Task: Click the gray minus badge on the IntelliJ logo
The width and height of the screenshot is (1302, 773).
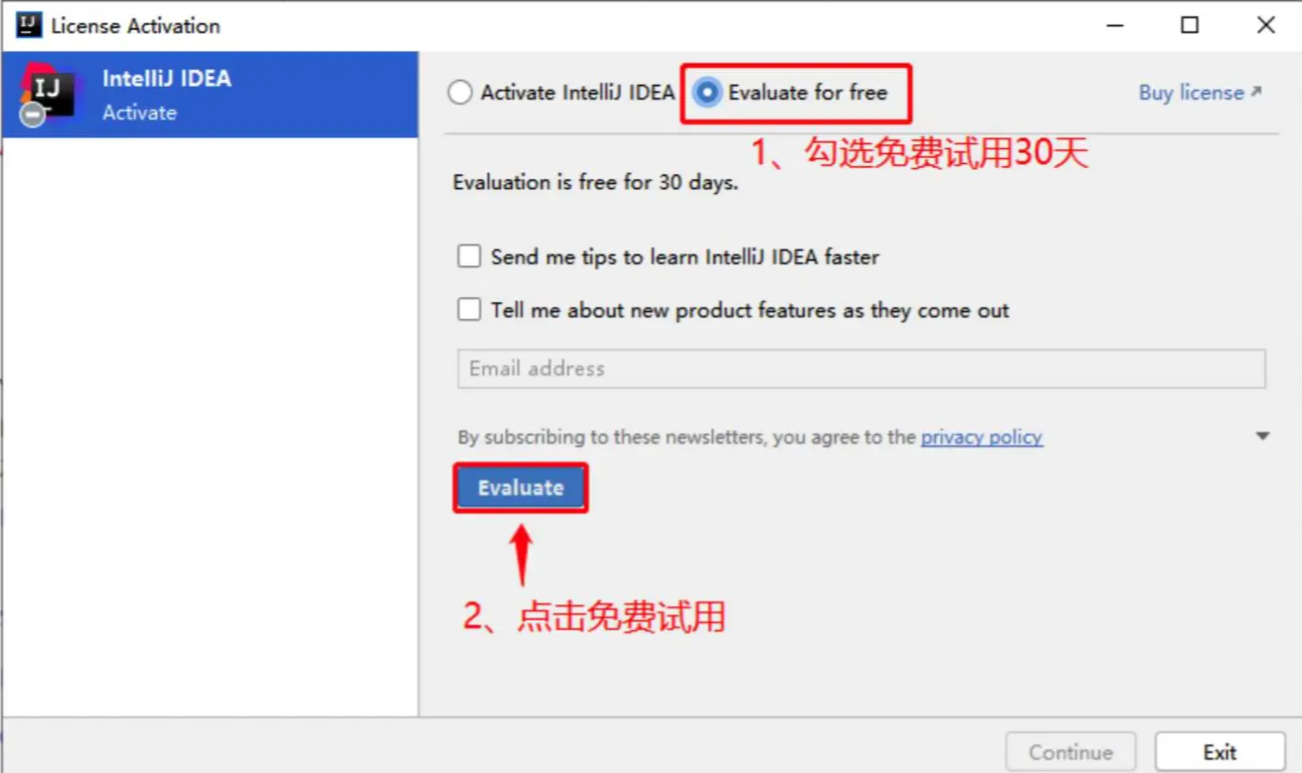Action: click(x=32, y=115)
